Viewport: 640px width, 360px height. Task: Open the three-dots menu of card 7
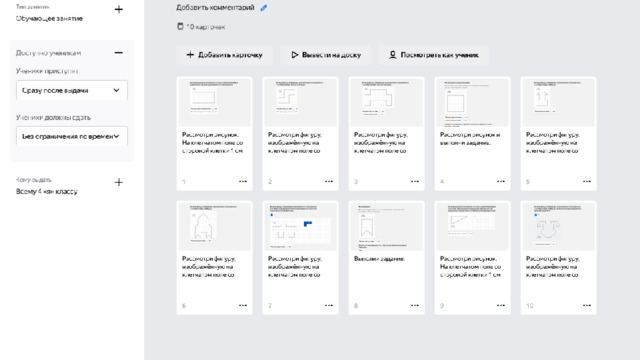coord(329,305)
